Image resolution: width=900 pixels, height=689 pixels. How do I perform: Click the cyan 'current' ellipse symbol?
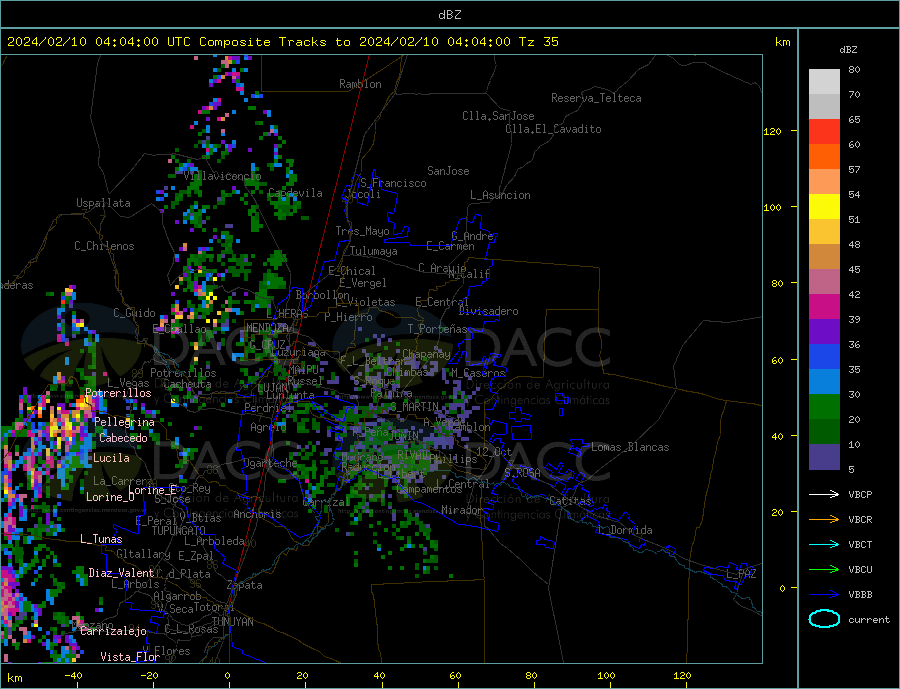point(824,619)
